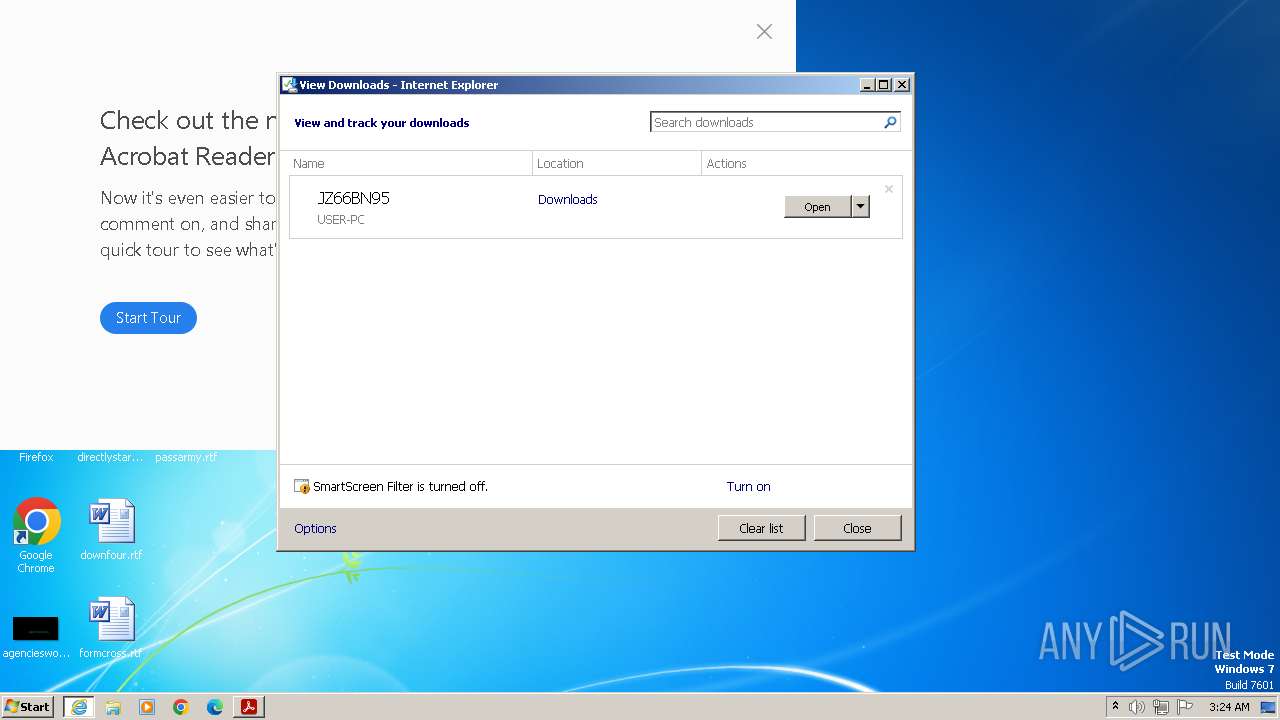
Task: Select the agencieswo... black thumbnail desktop file
Action: 36,637
